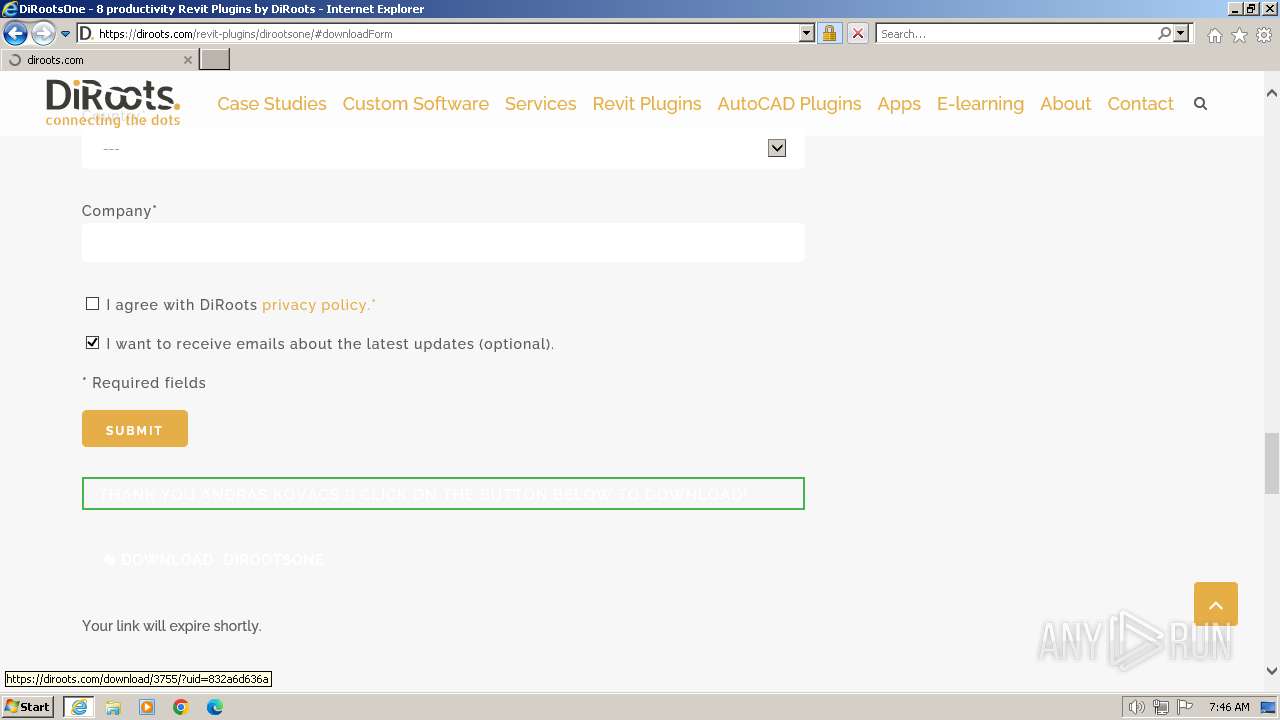Close the diroots.com tab

[x=187, y=60]
